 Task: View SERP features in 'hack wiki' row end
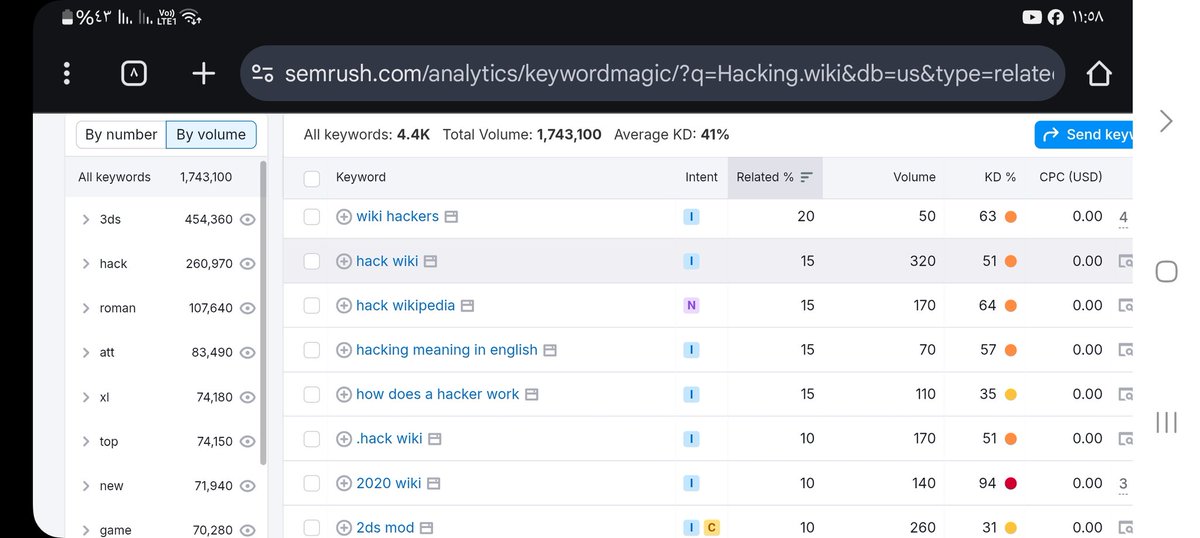pos(1125,261)
